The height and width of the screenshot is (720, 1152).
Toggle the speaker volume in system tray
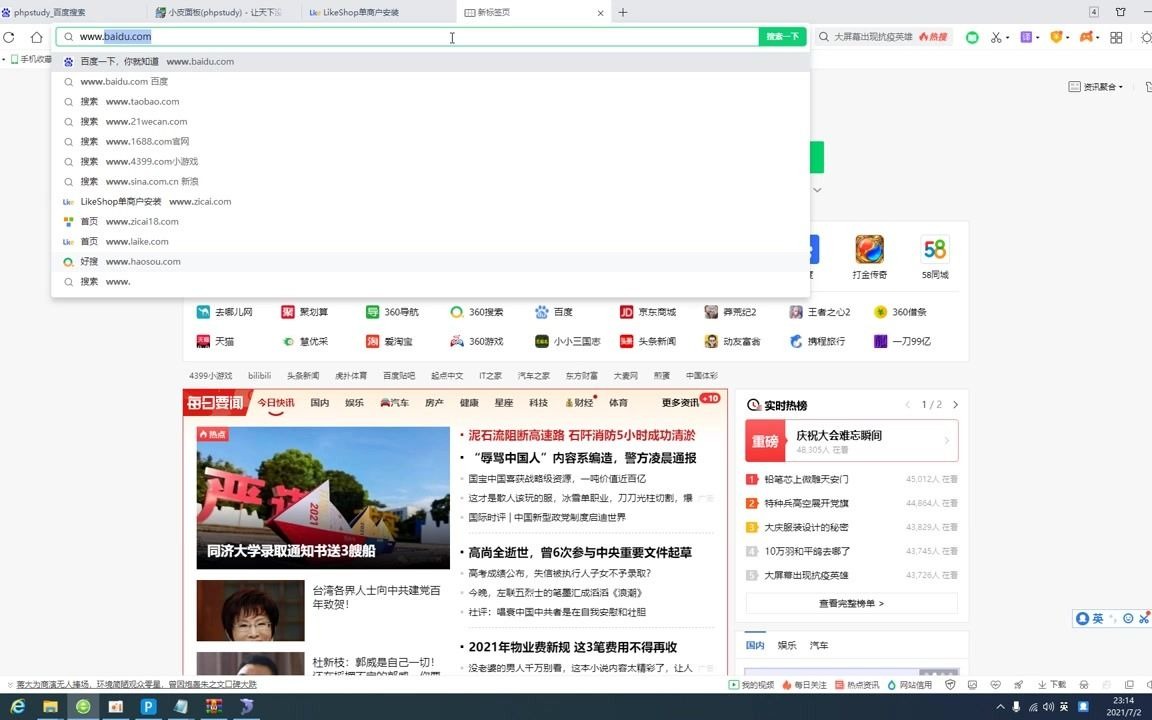tap(1048, 706)
